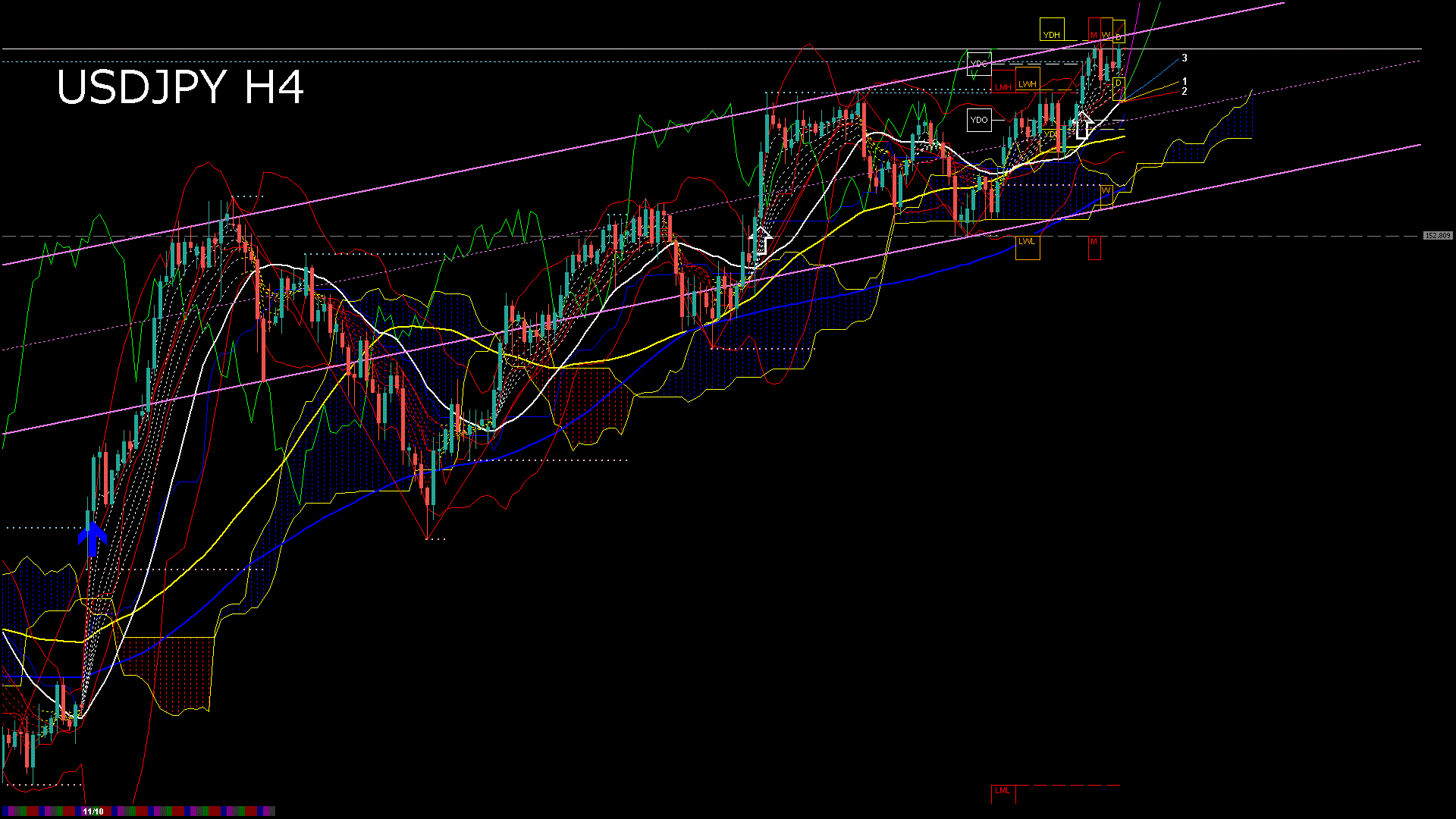
Task: Click the 152.809 price level tag
Action: 1438,236
